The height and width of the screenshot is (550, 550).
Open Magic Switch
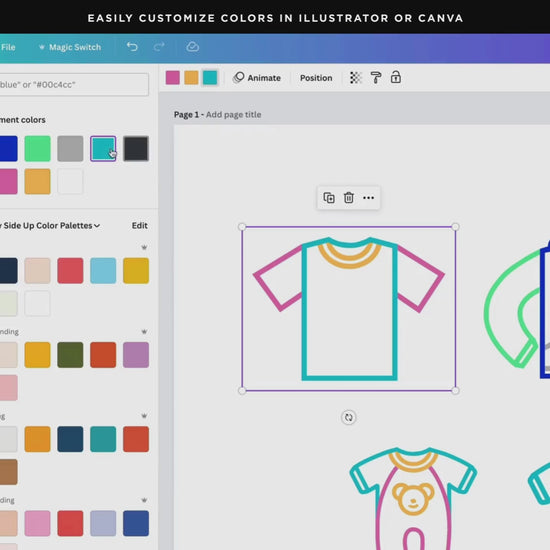(x=70, y=47)
